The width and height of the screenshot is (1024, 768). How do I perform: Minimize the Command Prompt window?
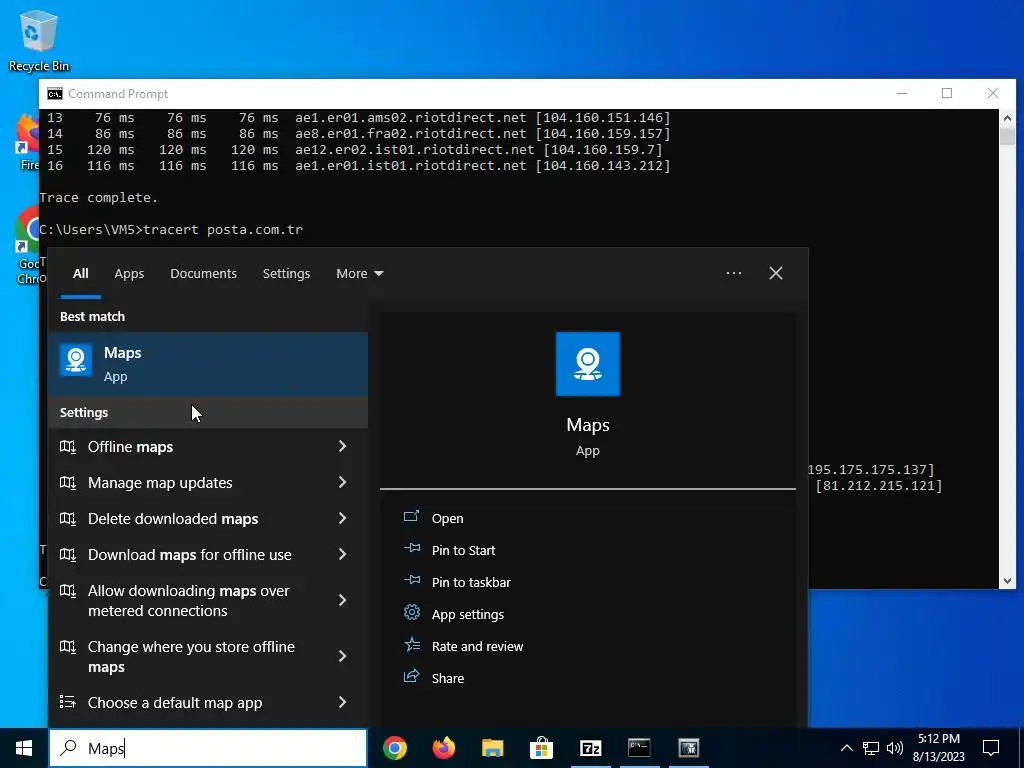902,93
